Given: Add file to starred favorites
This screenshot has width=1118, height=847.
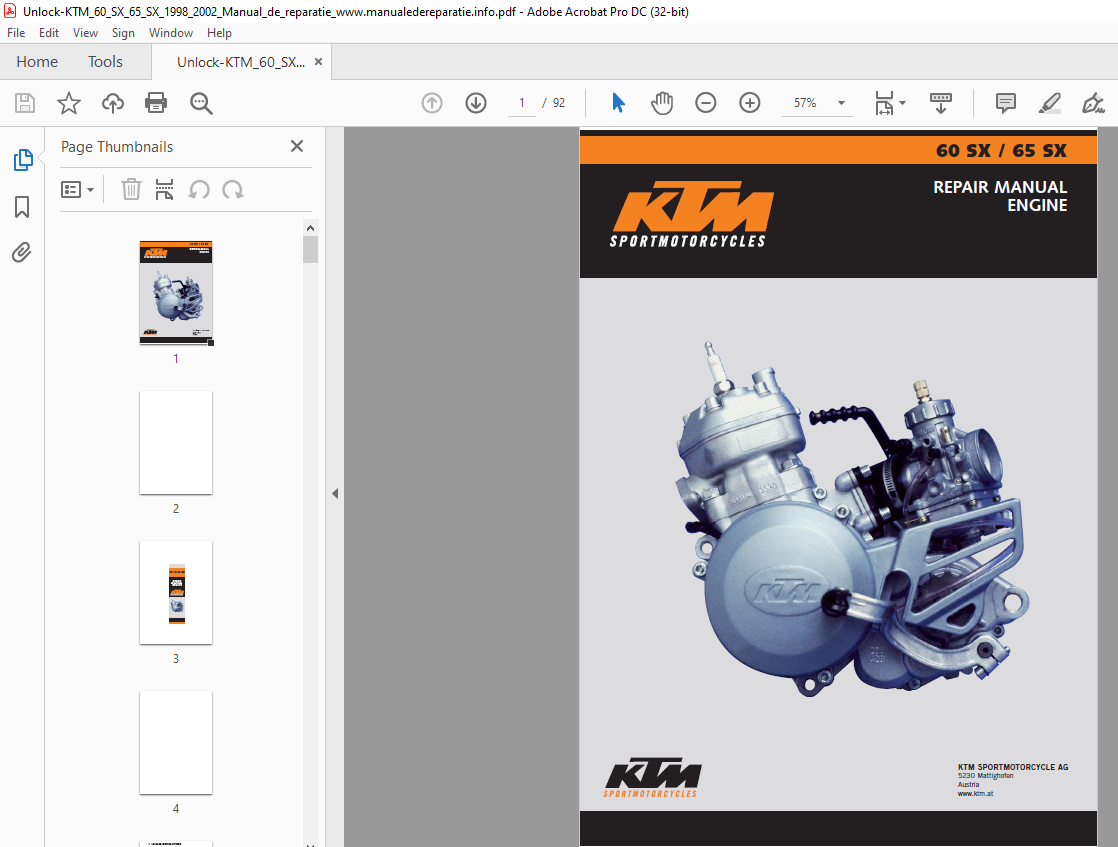Looking at the screenshot, I should click(x=69, y=103).
